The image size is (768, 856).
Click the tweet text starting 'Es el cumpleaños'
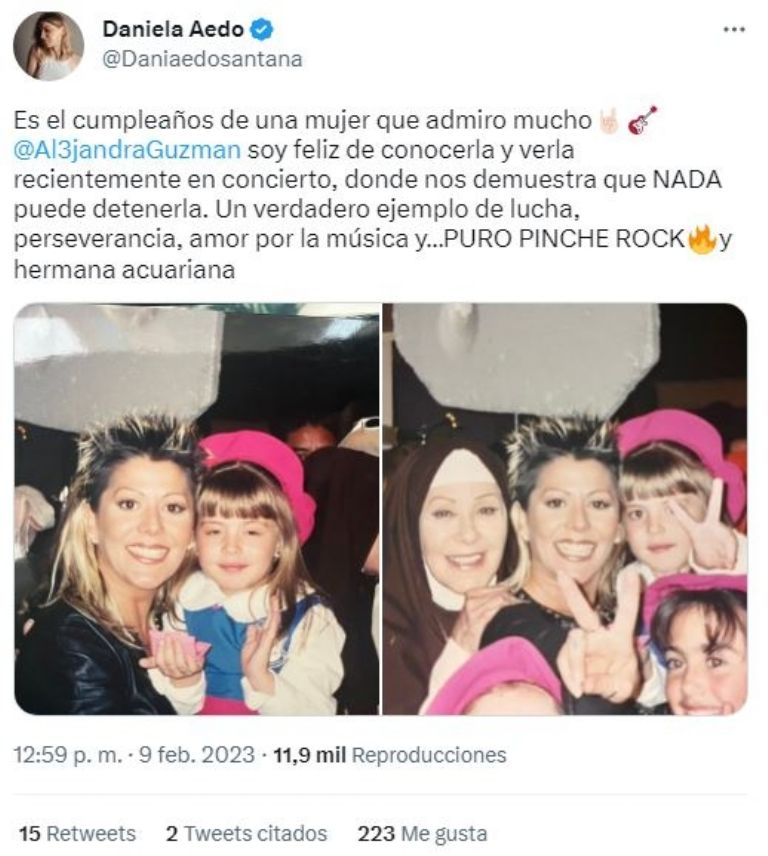[372, 195]
